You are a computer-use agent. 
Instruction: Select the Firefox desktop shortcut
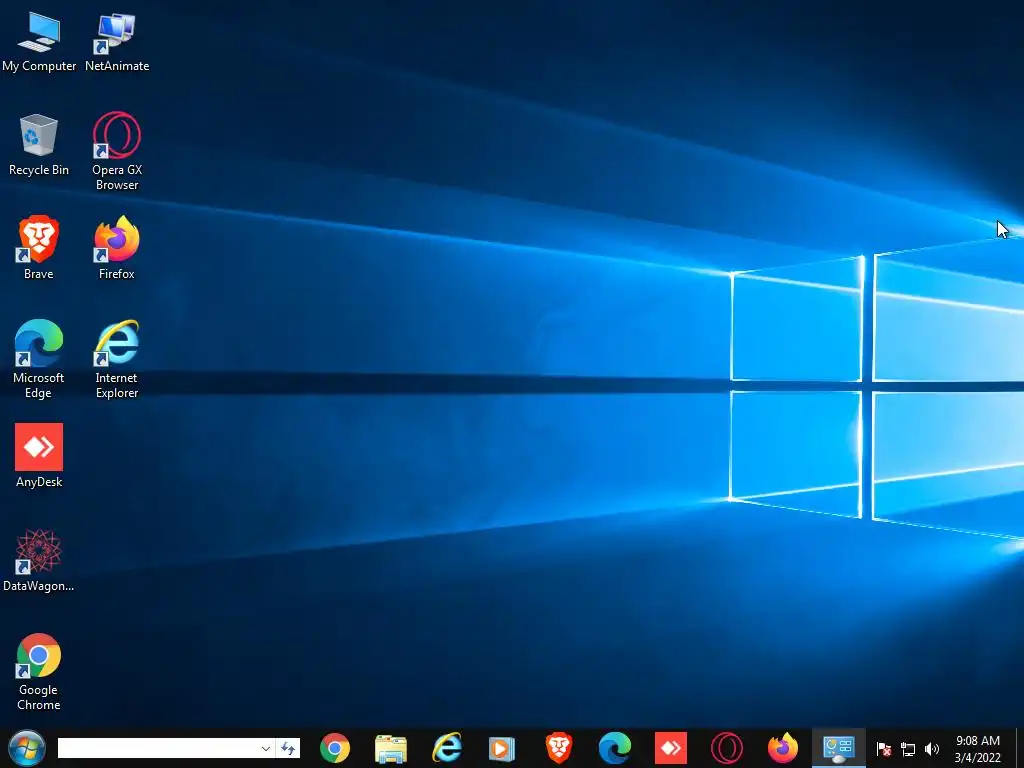[117, 248]
